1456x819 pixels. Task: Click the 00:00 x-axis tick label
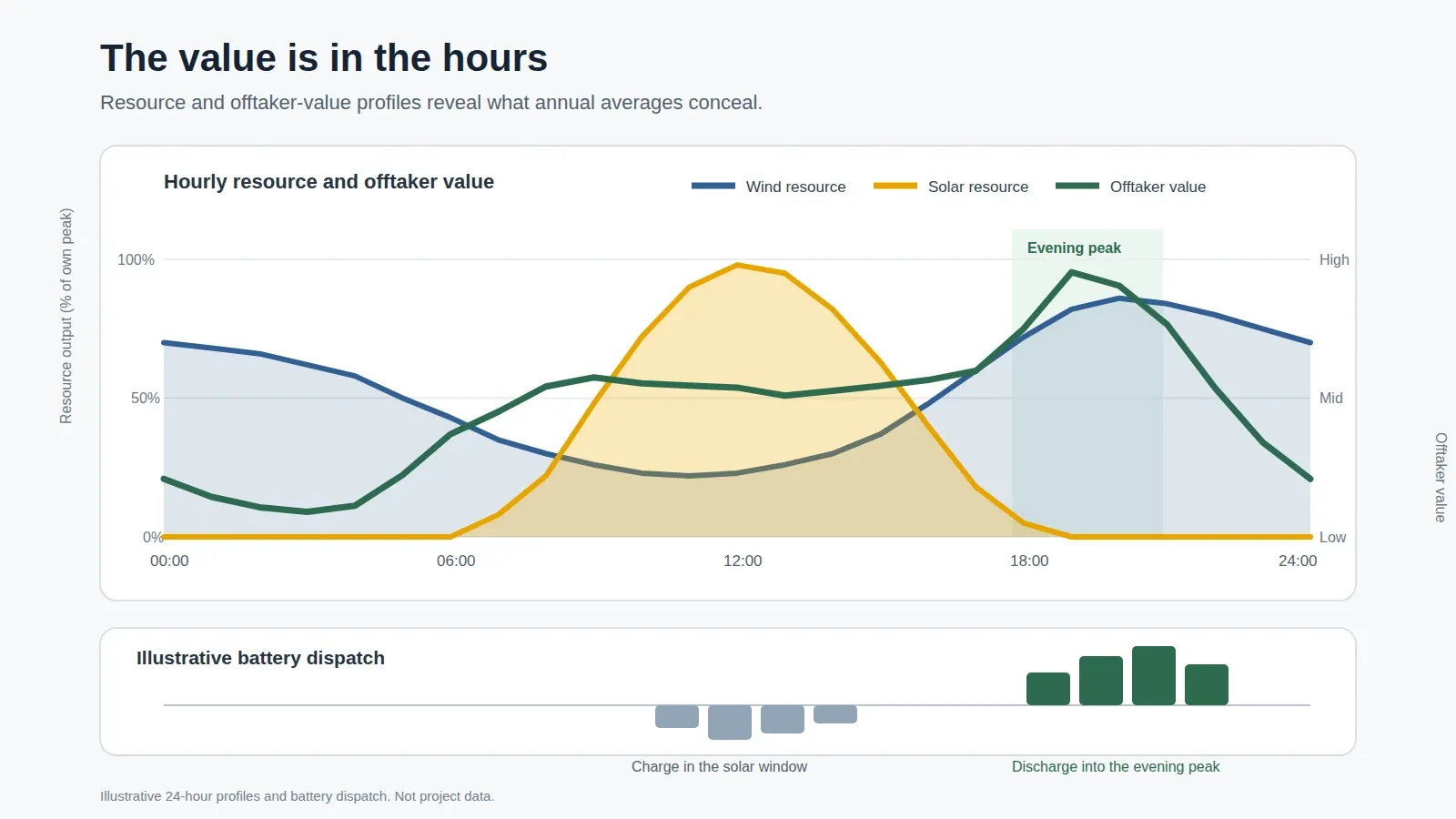pos(169,561)
